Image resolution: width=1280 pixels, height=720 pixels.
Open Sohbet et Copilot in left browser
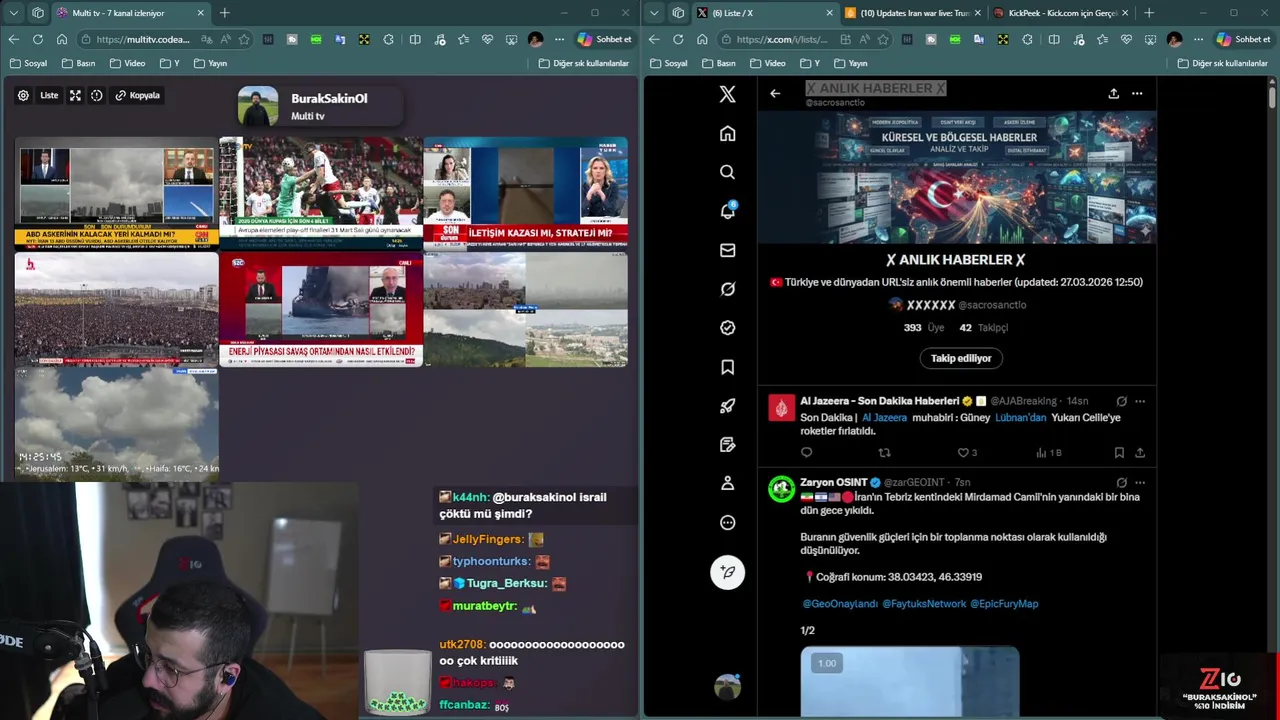pos(605,39)
